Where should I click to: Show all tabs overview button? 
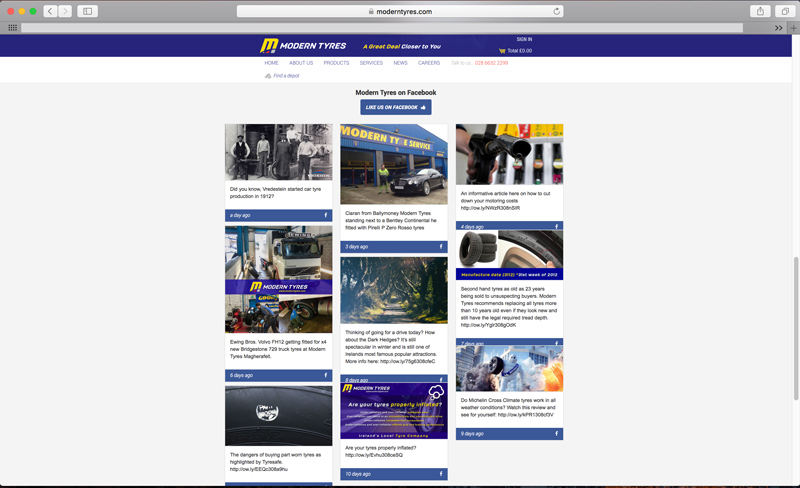tap(785, 11)
